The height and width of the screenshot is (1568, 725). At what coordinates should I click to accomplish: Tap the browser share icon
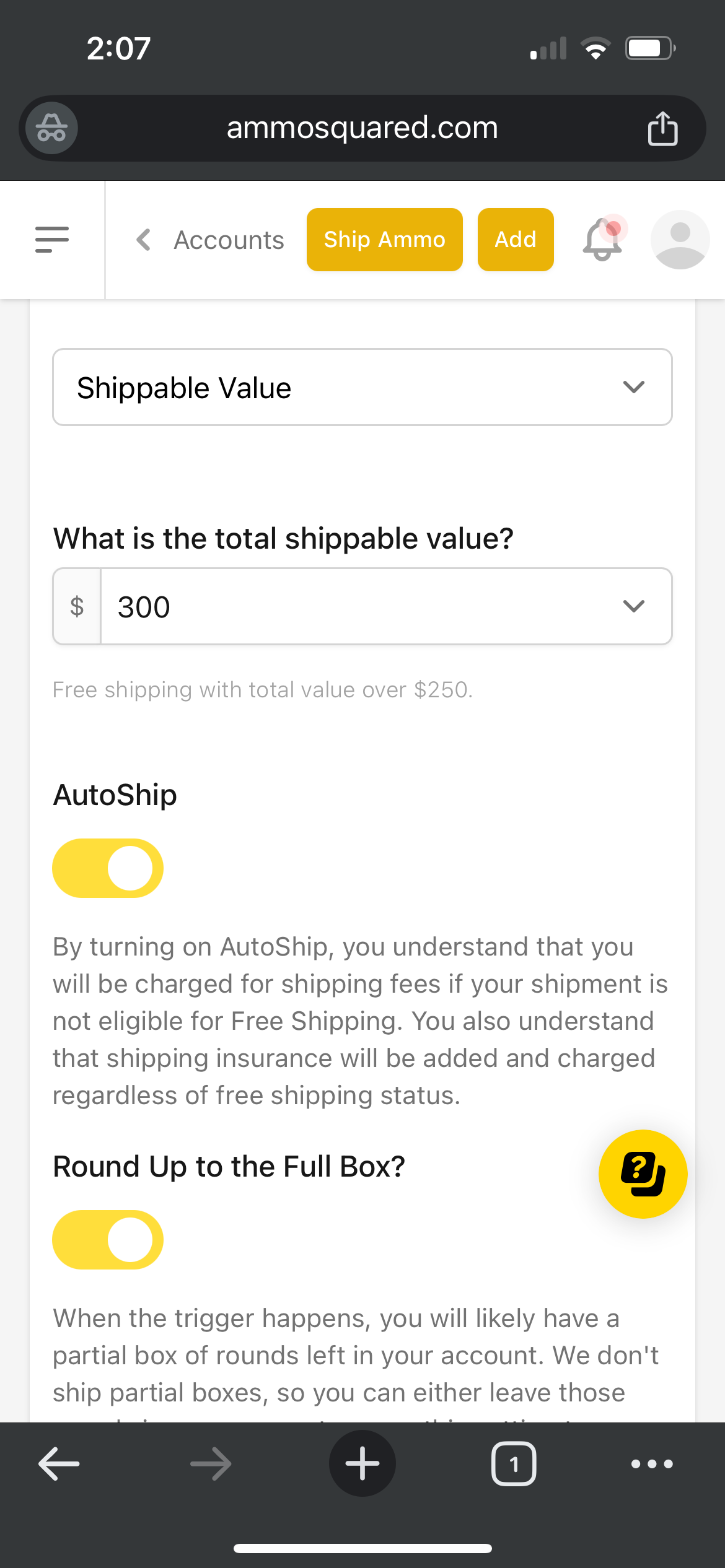[662, 128]
